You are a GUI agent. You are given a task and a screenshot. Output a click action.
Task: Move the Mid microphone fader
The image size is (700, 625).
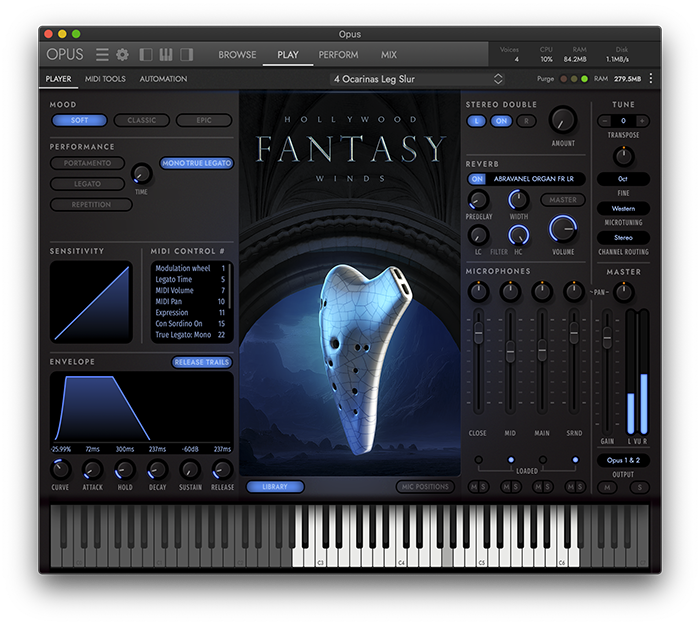(x=510, y=352)
